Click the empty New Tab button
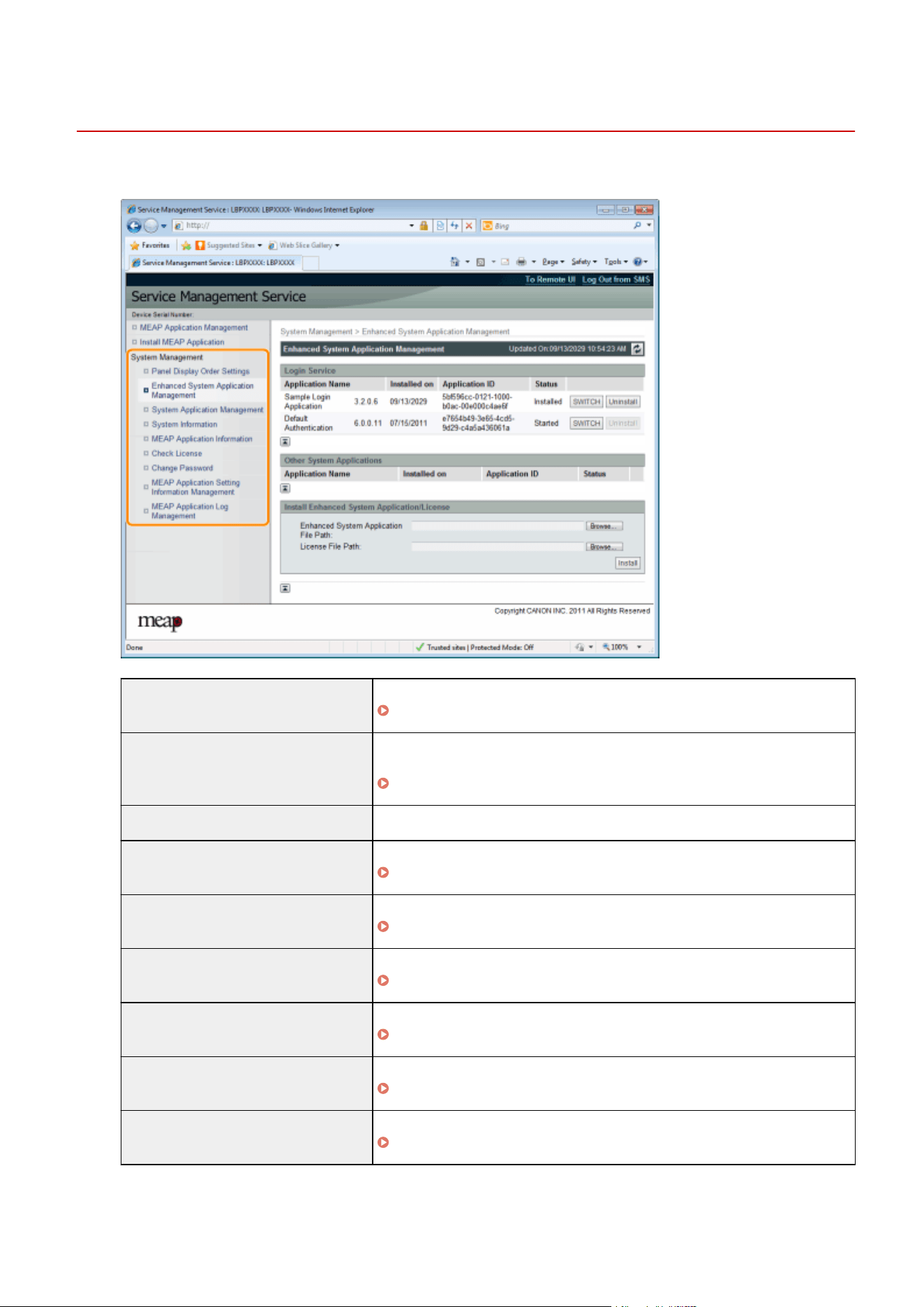Image resolution: width=924 pixels, height=1307 pixels. point(311,263)
